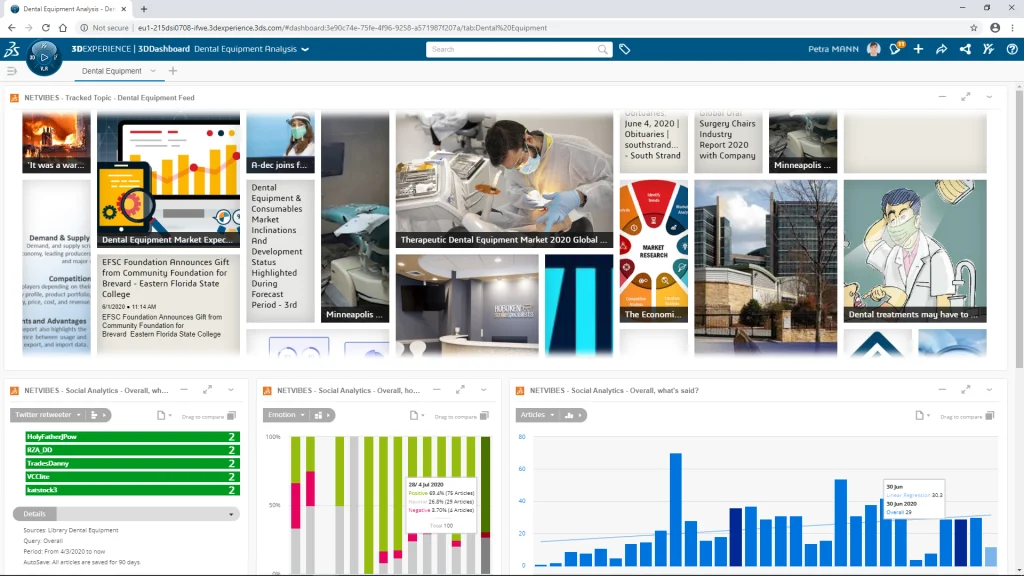The image size is (1024, 576).
Task: Open Articles metric dropdown
Action: coord(537,415)
